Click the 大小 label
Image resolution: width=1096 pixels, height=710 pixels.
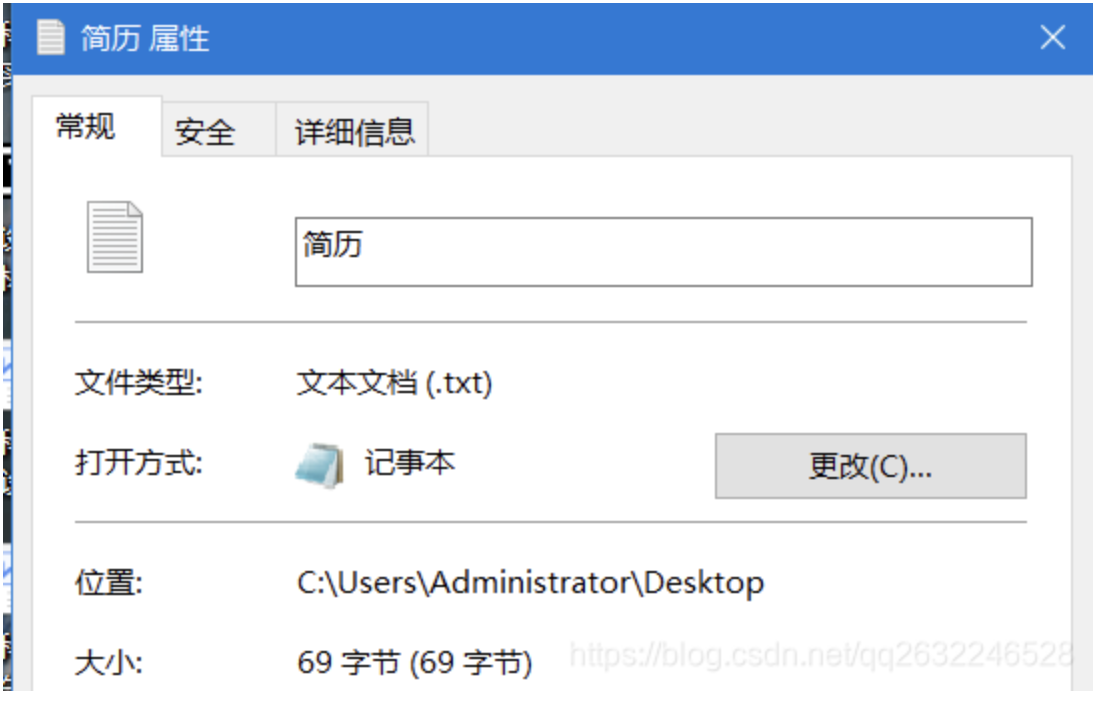(x=109, y=662)
